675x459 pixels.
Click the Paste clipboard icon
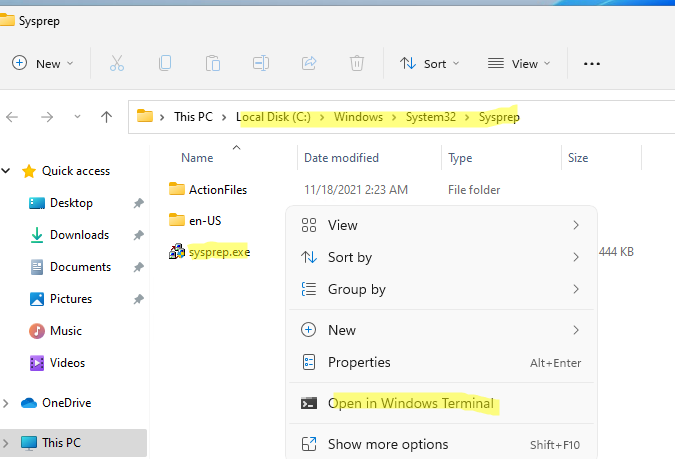coord(213,63)
